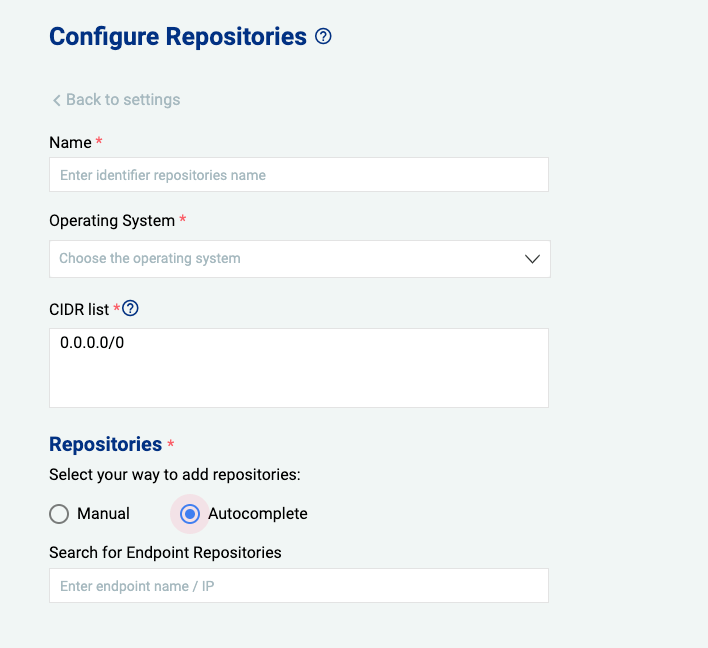Focus the endpoint name / IP search field

[298, 586]
